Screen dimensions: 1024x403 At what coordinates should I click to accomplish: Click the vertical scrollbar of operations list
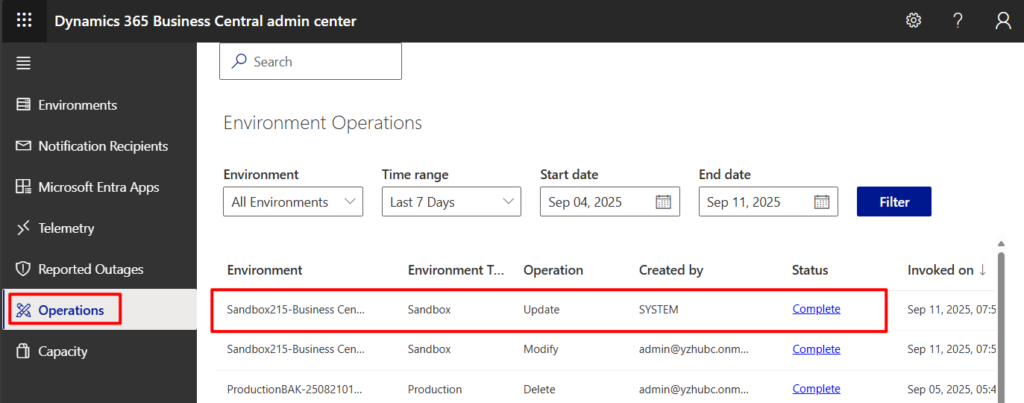tap(1001, 320)
